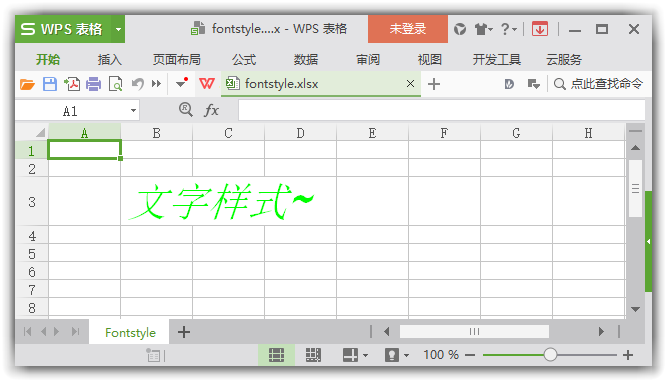Click the fx insert function icon
Viewport: 667px width, 381px height.
pyautogui.click(x=211, y=110)
